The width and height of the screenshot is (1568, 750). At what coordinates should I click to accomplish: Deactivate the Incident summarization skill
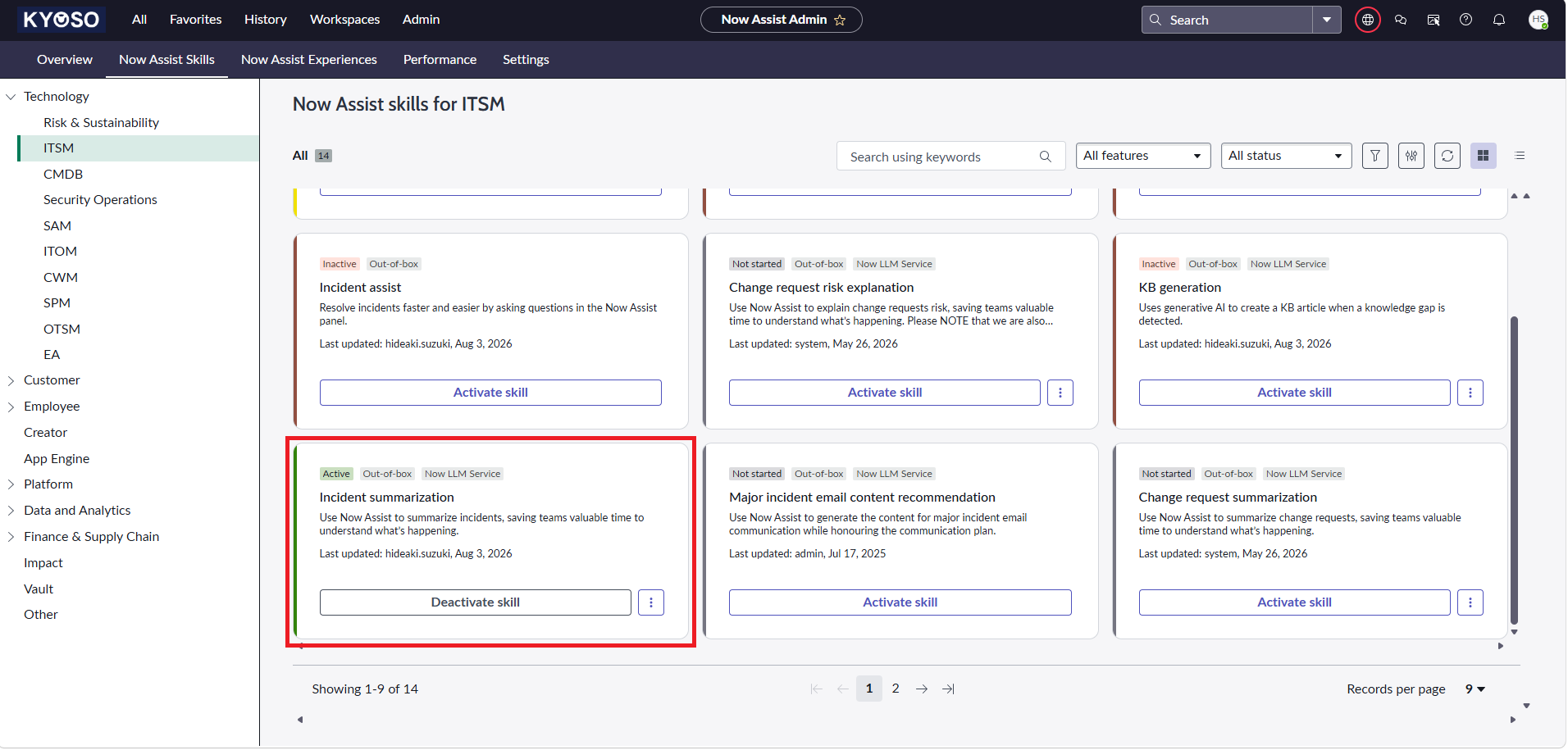click(x=476, y=602)
